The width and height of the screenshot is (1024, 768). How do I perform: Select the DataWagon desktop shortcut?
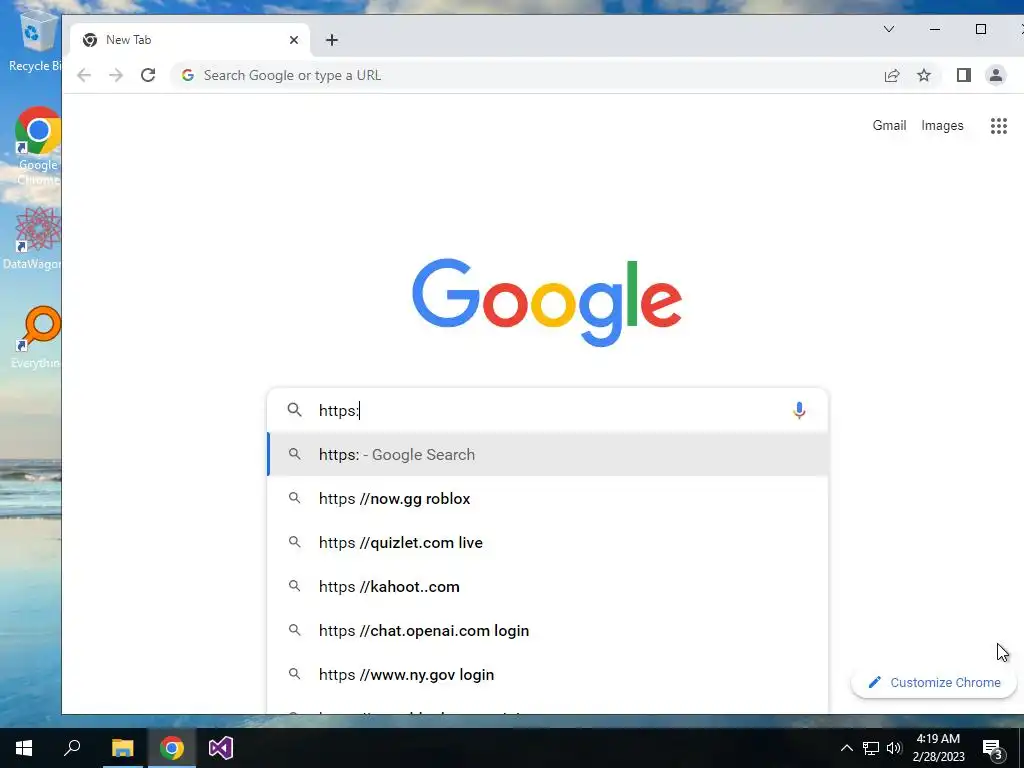point(34,238)
